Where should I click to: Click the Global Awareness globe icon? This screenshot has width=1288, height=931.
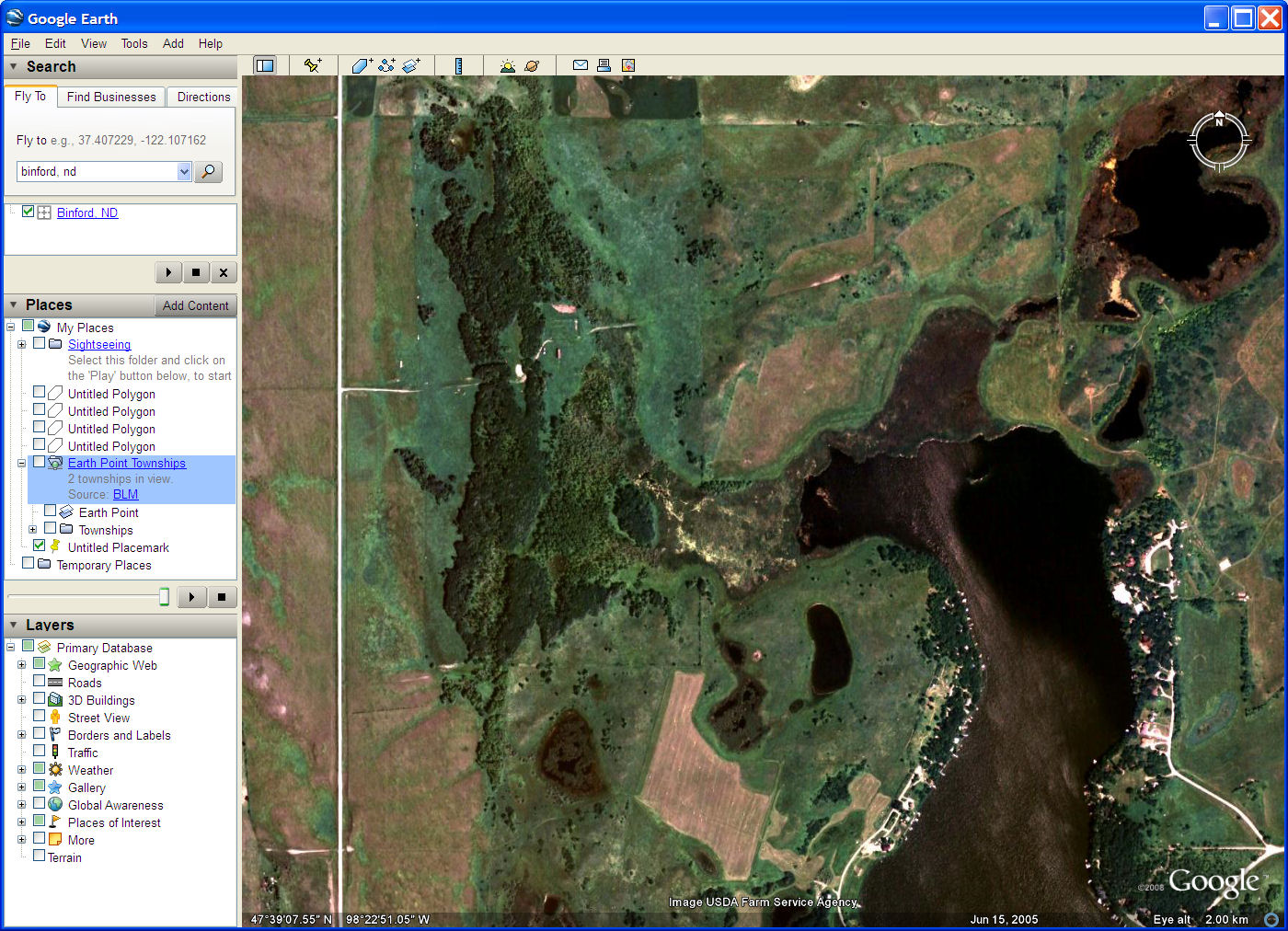(55, 805)
